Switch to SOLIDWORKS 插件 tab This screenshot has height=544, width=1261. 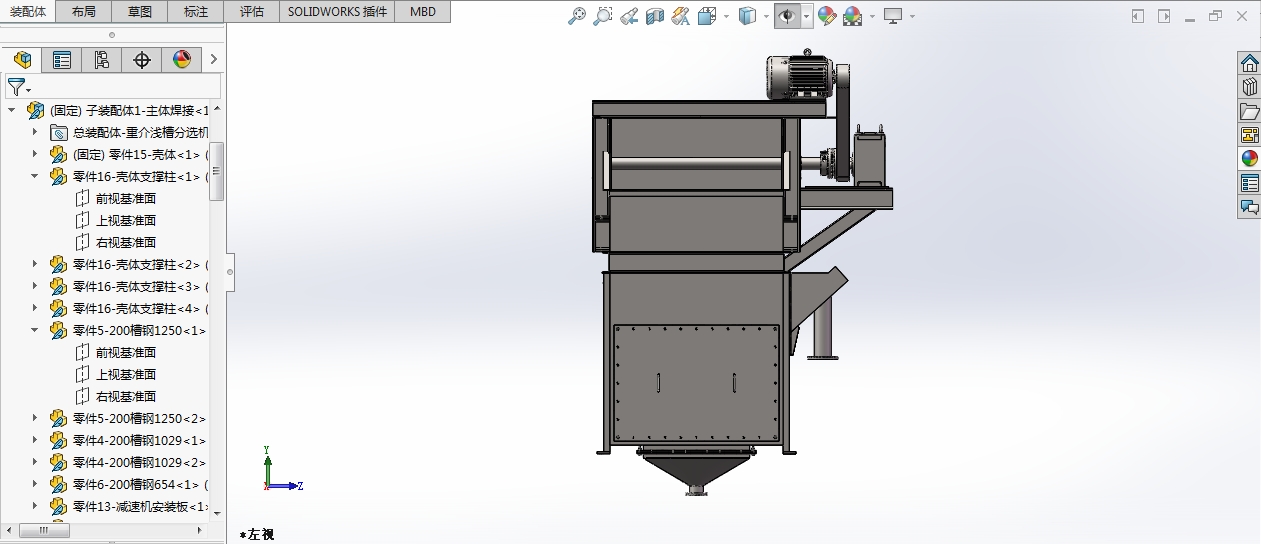click(x=337, y=12)
